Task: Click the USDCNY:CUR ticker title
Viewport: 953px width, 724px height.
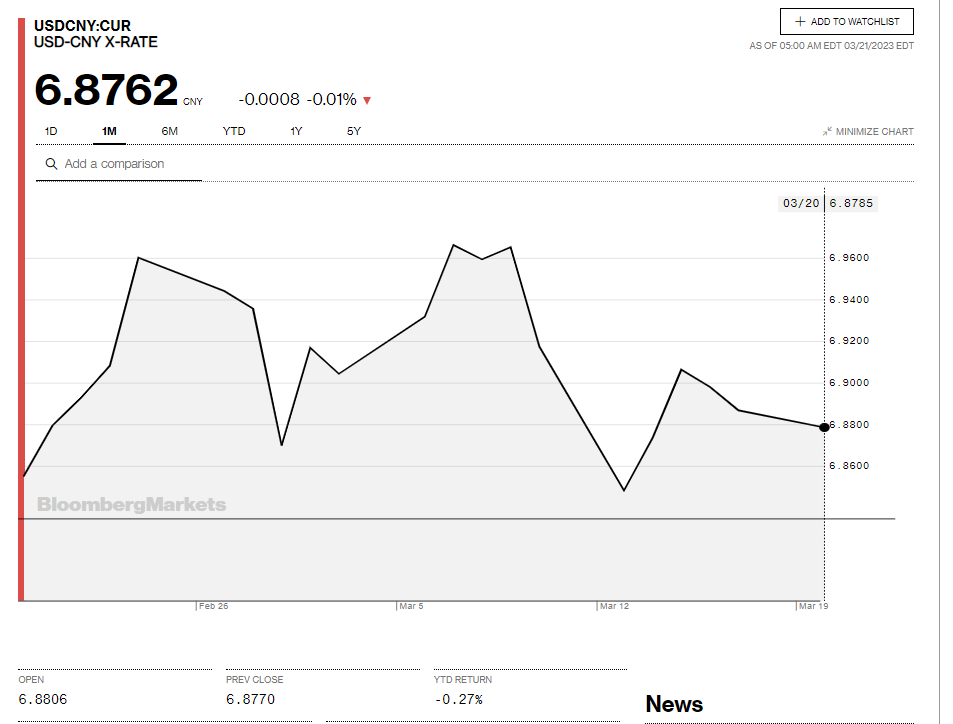Action: (x=82, y=25)
